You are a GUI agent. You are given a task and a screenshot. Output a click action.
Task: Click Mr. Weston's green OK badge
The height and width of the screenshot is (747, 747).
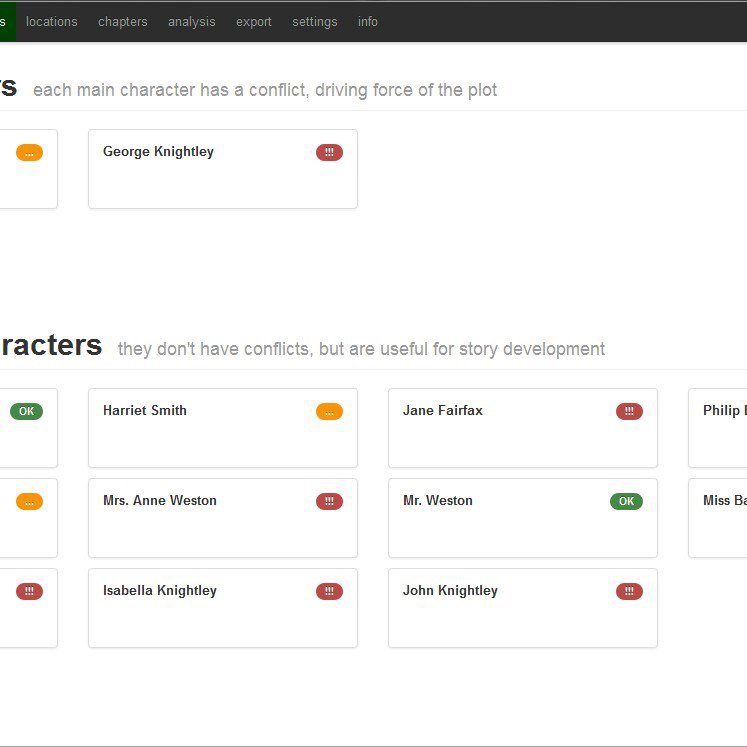[x=626, y=502]
